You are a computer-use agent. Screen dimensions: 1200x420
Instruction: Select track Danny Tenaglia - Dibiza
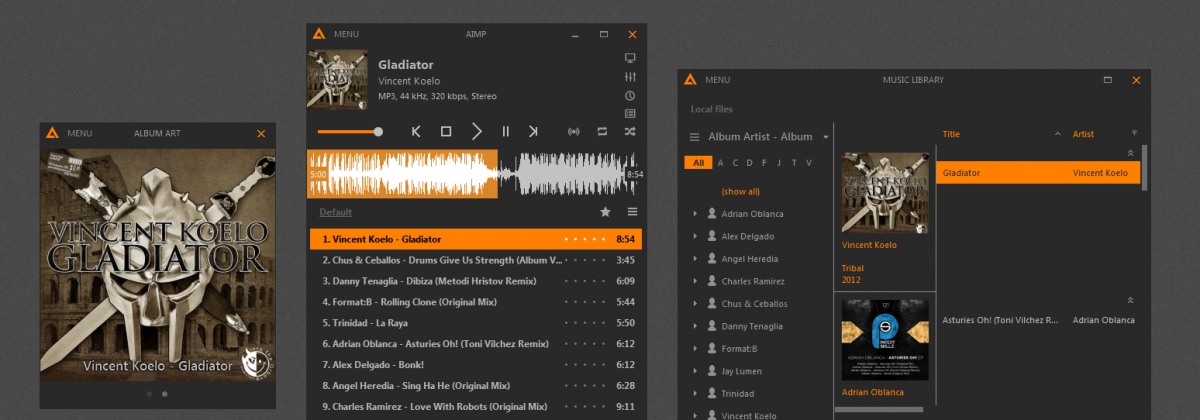[476, 281]
